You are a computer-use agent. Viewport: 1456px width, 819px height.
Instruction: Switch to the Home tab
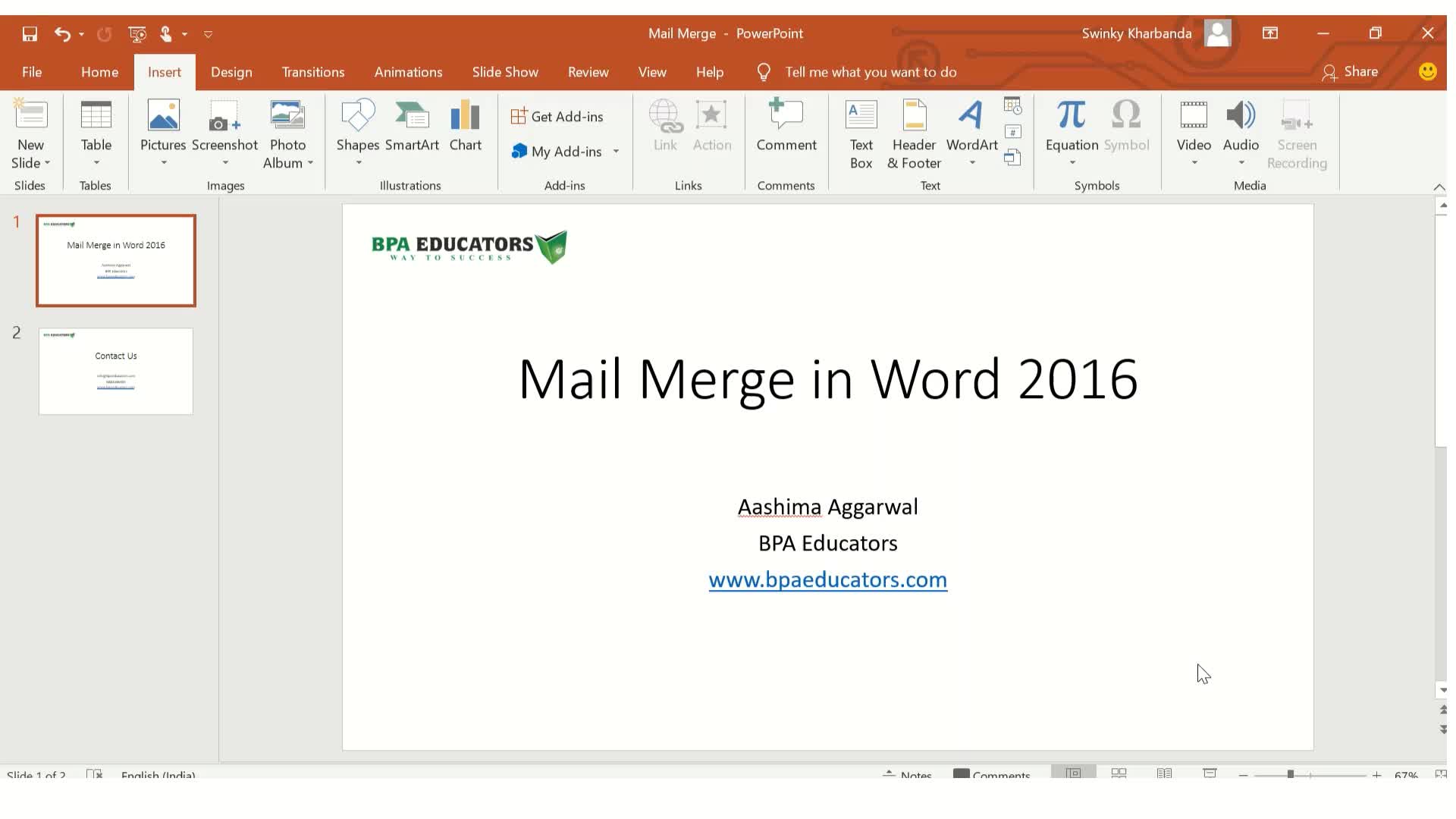(x=100, y=72)
